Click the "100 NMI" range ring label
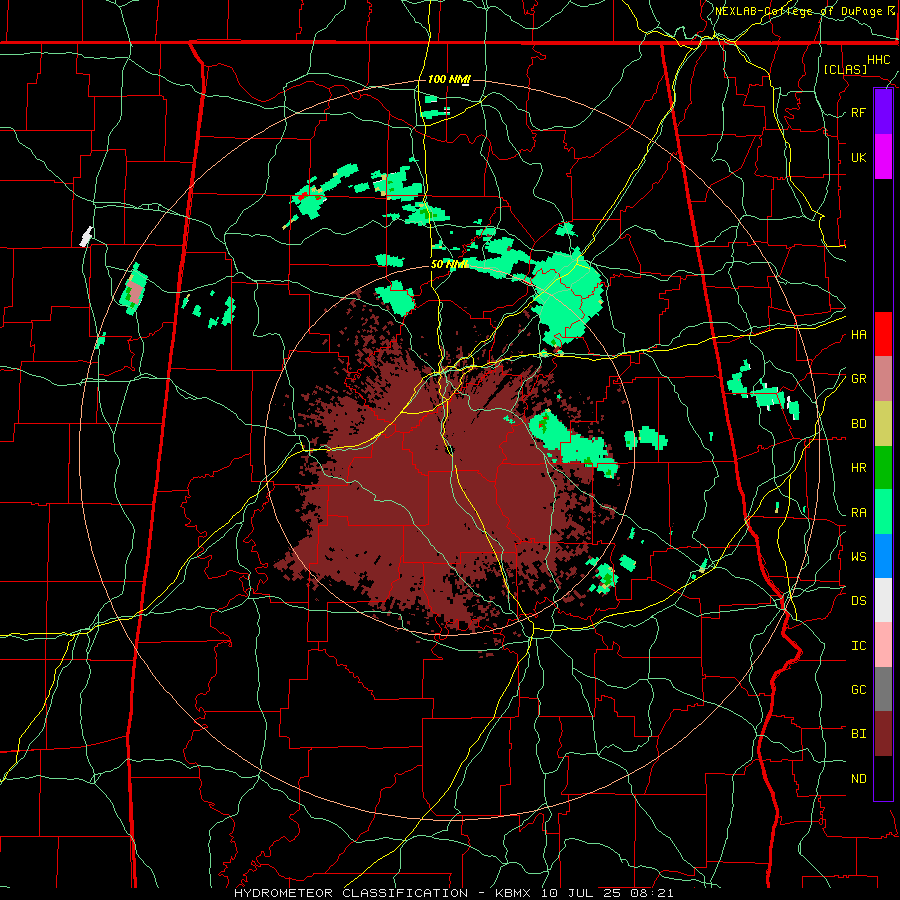This screenshot has width=900, height=900. (x=449, y=79)
